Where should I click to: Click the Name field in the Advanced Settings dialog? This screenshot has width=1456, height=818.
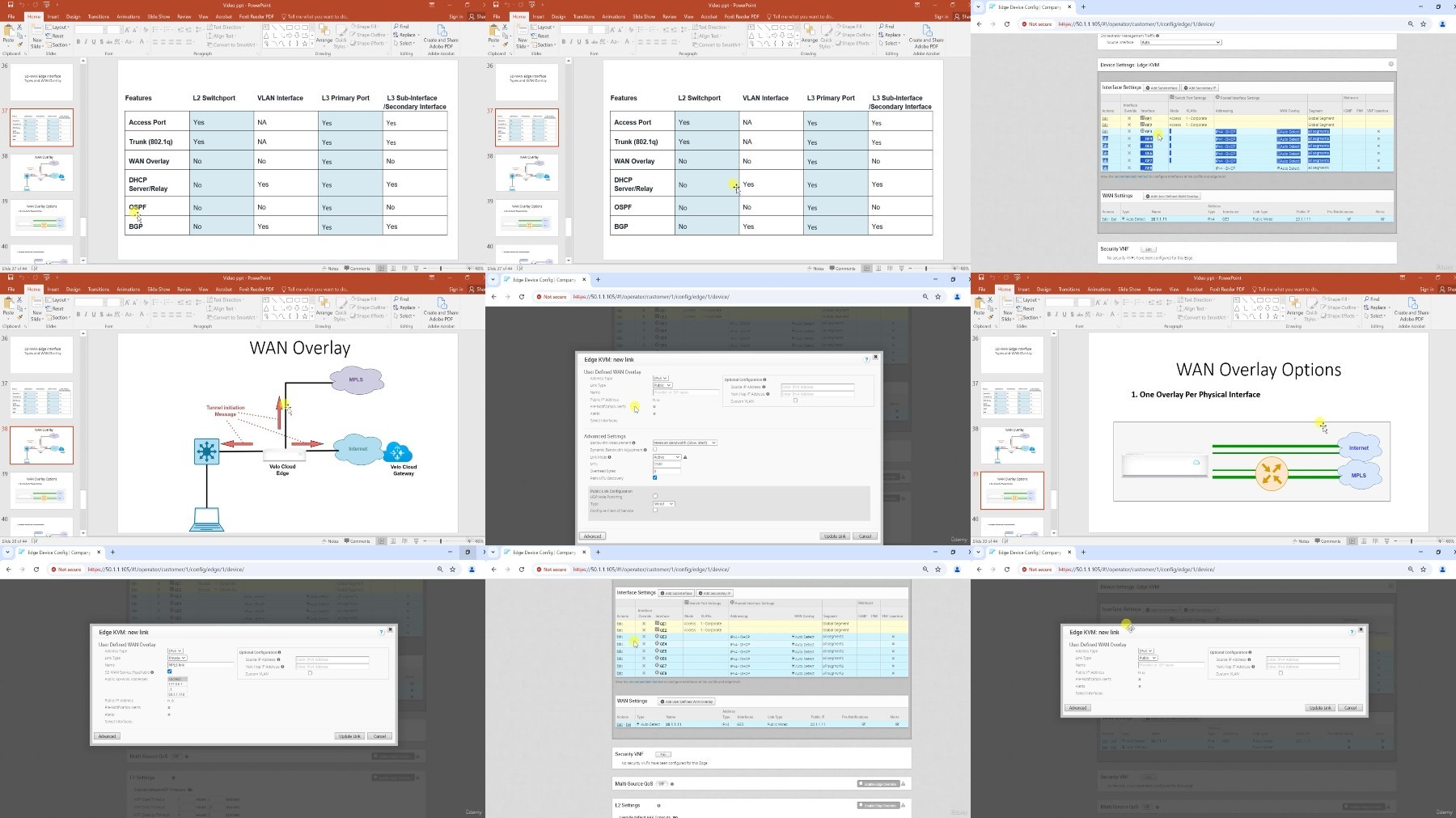(x=686, y=392)
